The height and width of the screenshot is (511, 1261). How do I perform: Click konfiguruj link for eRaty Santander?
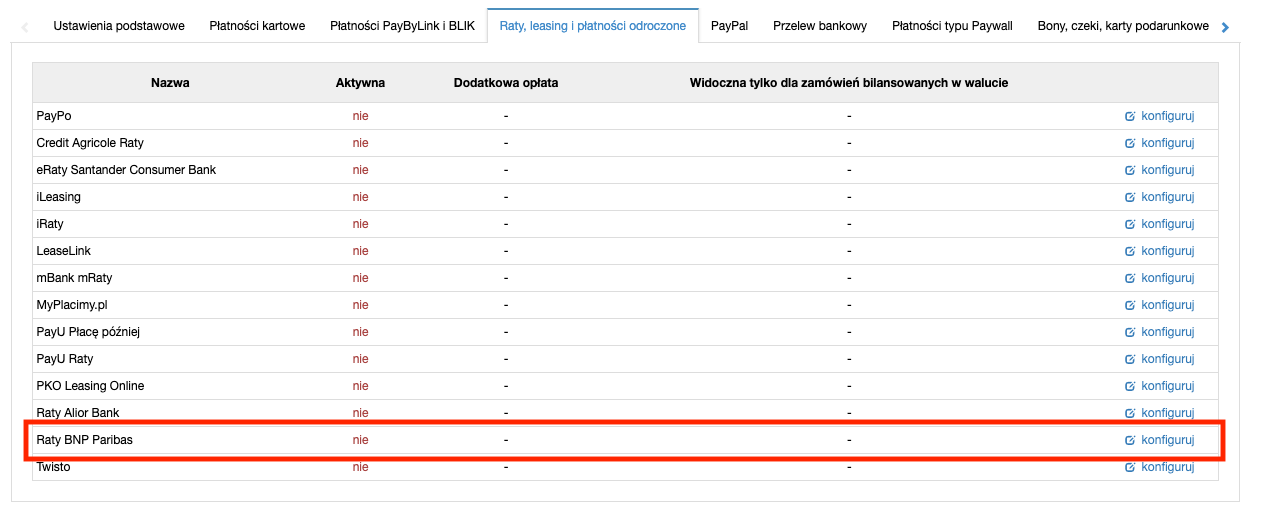tap(1167, 170)
